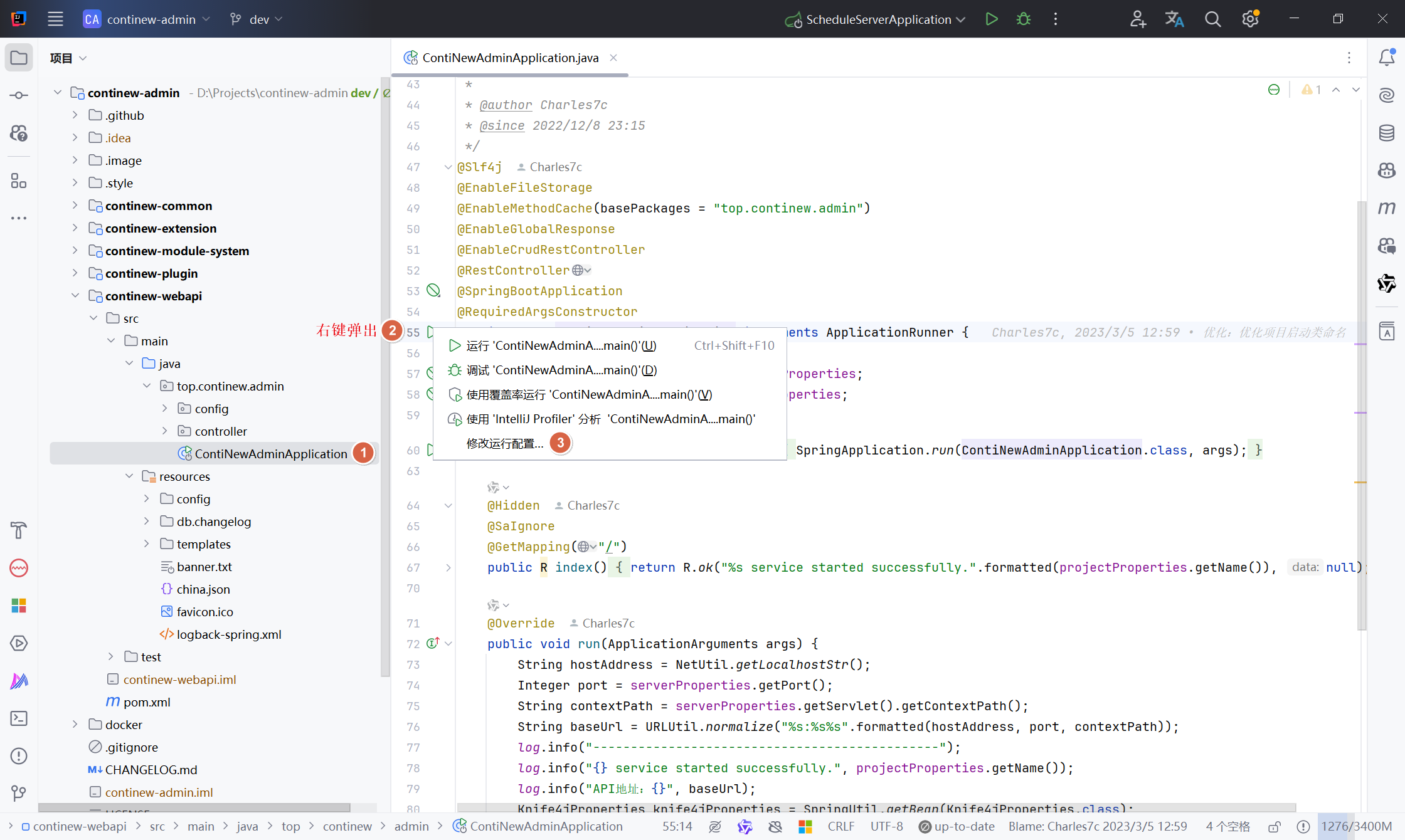Expand the docker folder
The width and height of the screenshot is (1405, 840).
[75, 725]
